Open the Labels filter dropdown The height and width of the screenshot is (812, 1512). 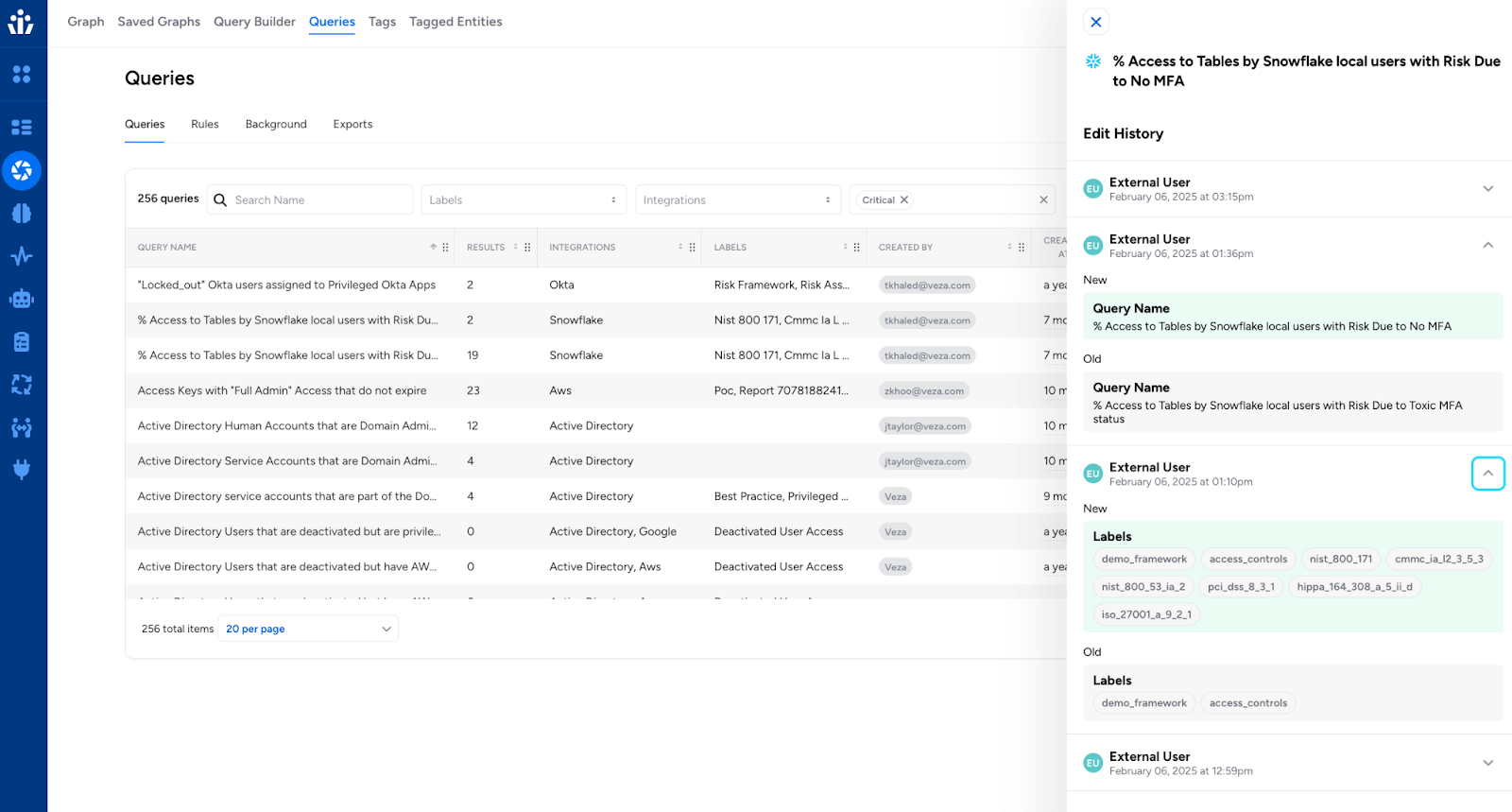523,200
